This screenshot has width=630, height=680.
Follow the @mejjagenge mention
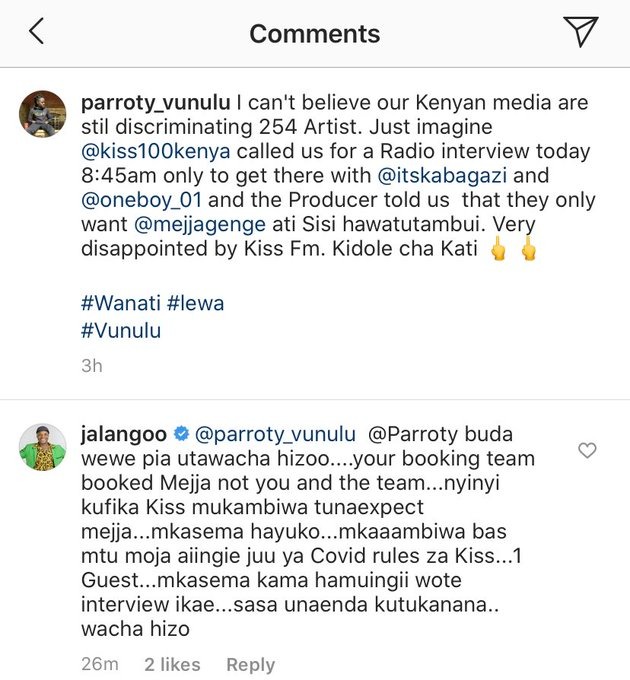pos(200,225)
